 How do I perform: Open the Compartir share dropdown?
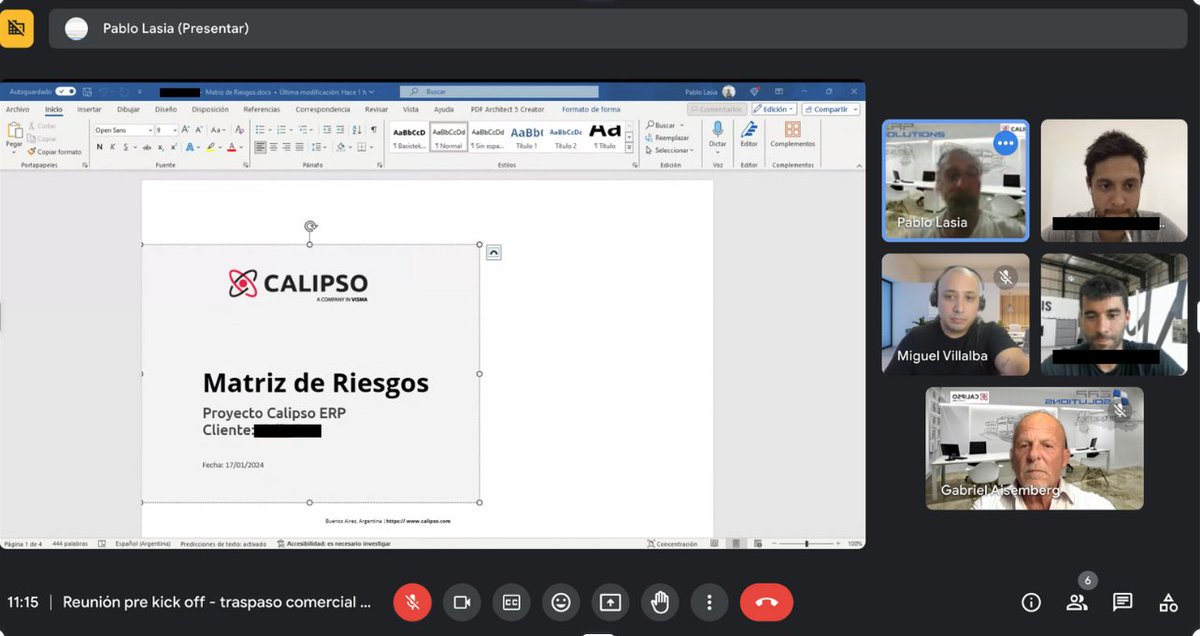pos(831,109)
